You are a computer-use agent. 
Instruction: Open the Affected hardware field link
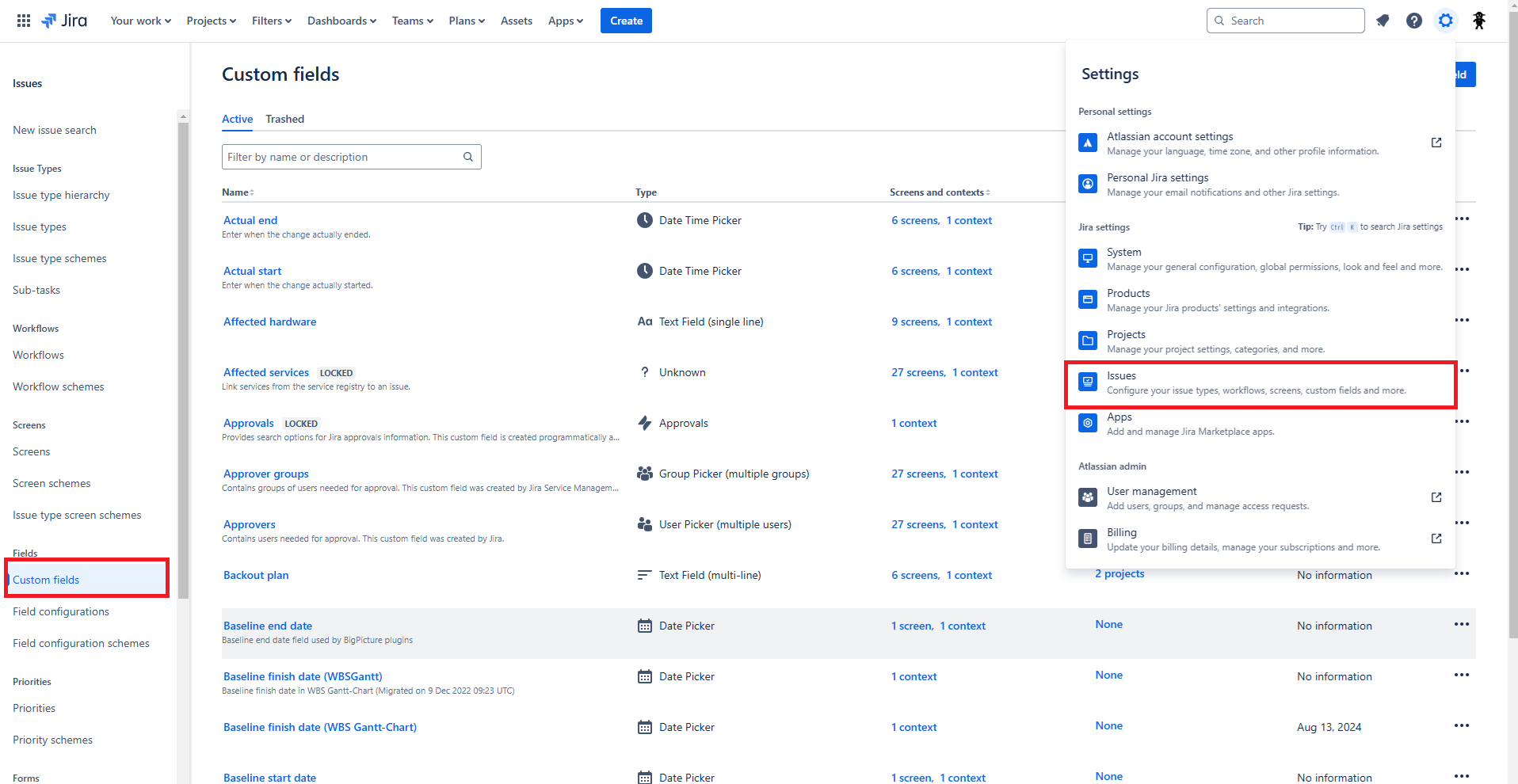(x=269, y=322)
